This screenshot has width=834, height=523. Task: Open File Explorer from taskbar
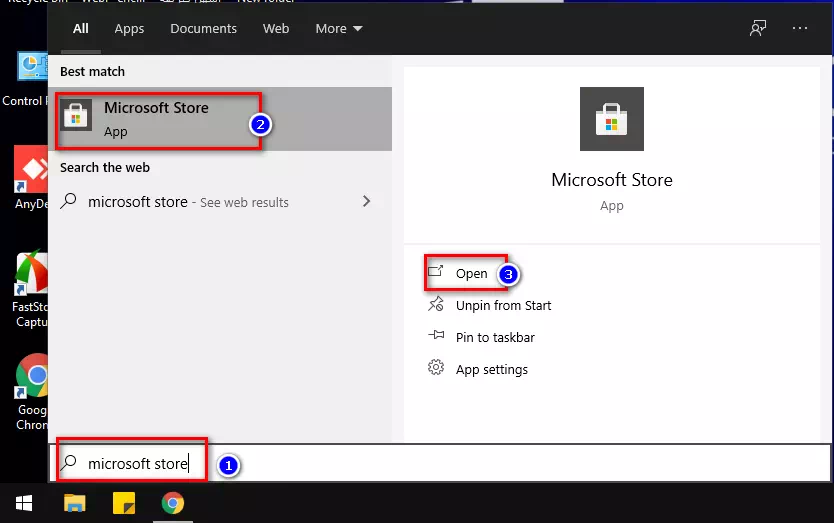pyautogui.click(x=74, y=503)
